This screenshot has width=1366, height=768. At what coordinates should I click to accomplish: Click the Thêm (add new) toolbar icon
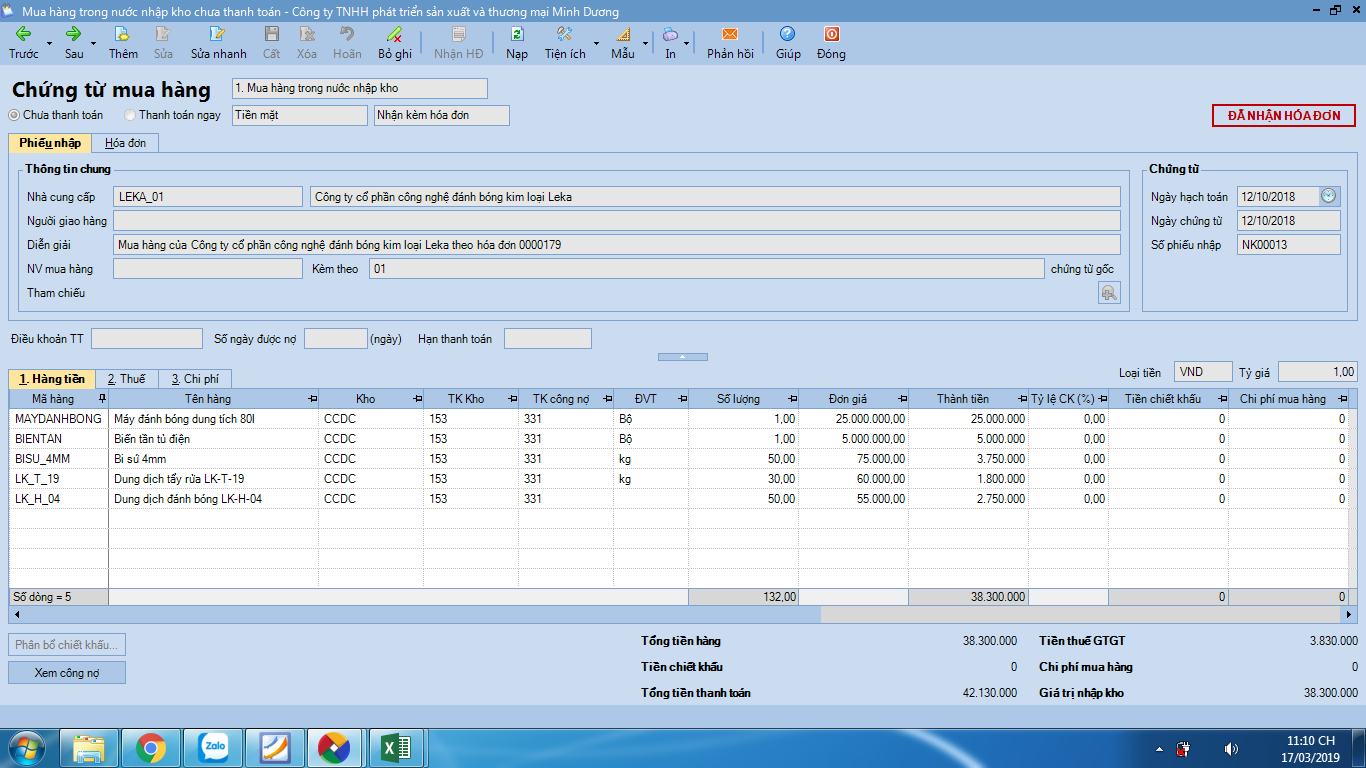[x=123, y=35]
